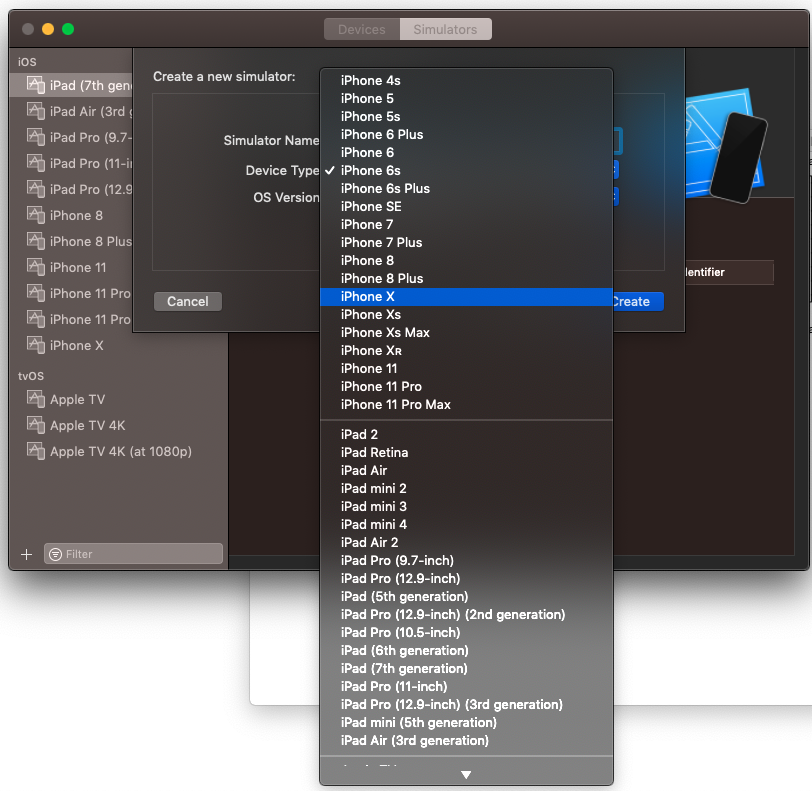Click the Simulators tab
Screen dimensions: 812x791
point(445,29)
